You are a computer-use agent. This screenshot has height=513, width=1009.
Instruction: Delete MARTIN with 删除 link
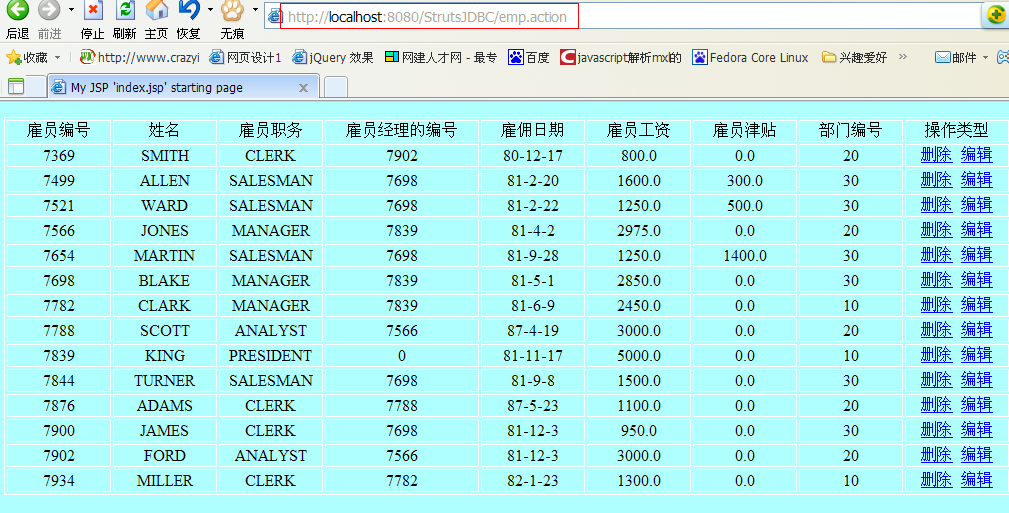click(936, 255)
